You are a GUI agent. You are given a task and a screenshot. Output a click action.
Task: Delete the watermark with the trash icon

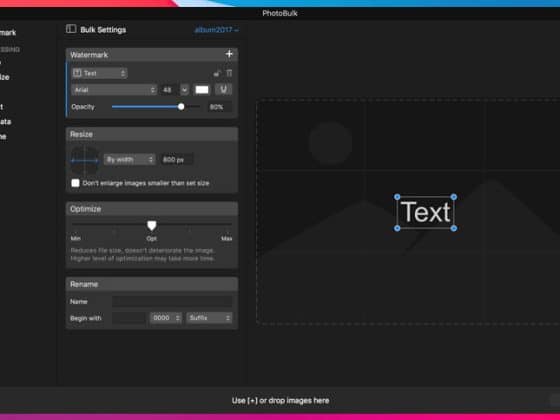tap(229, 73)
